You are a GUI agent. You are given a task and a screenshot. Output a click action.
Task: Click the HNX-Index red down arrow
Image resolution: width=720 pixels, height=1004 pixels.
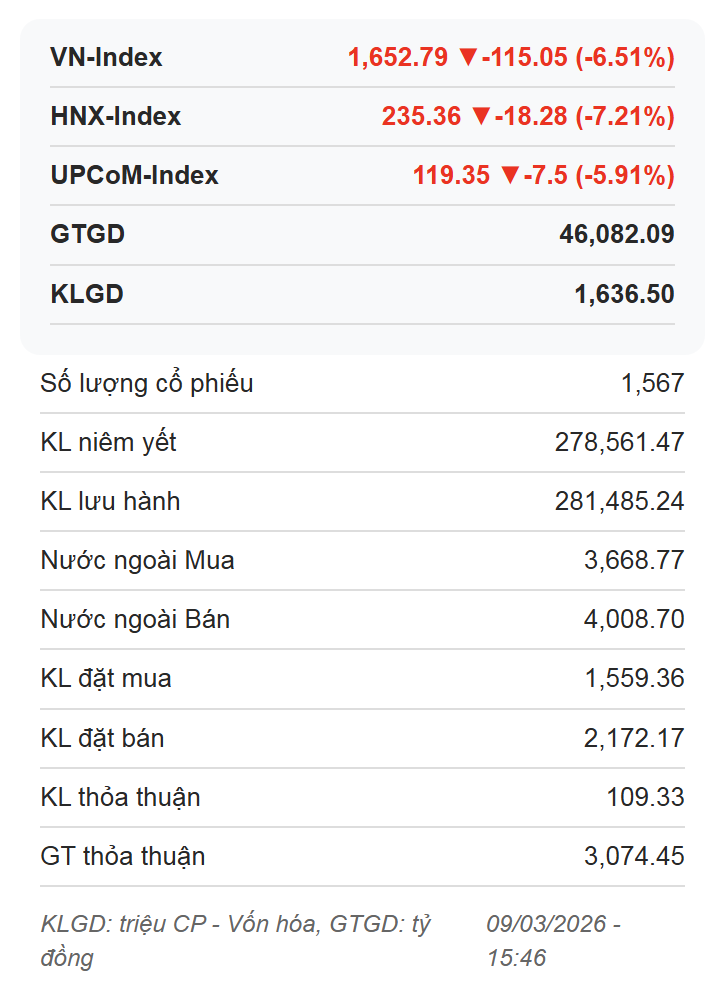[481, 117]
